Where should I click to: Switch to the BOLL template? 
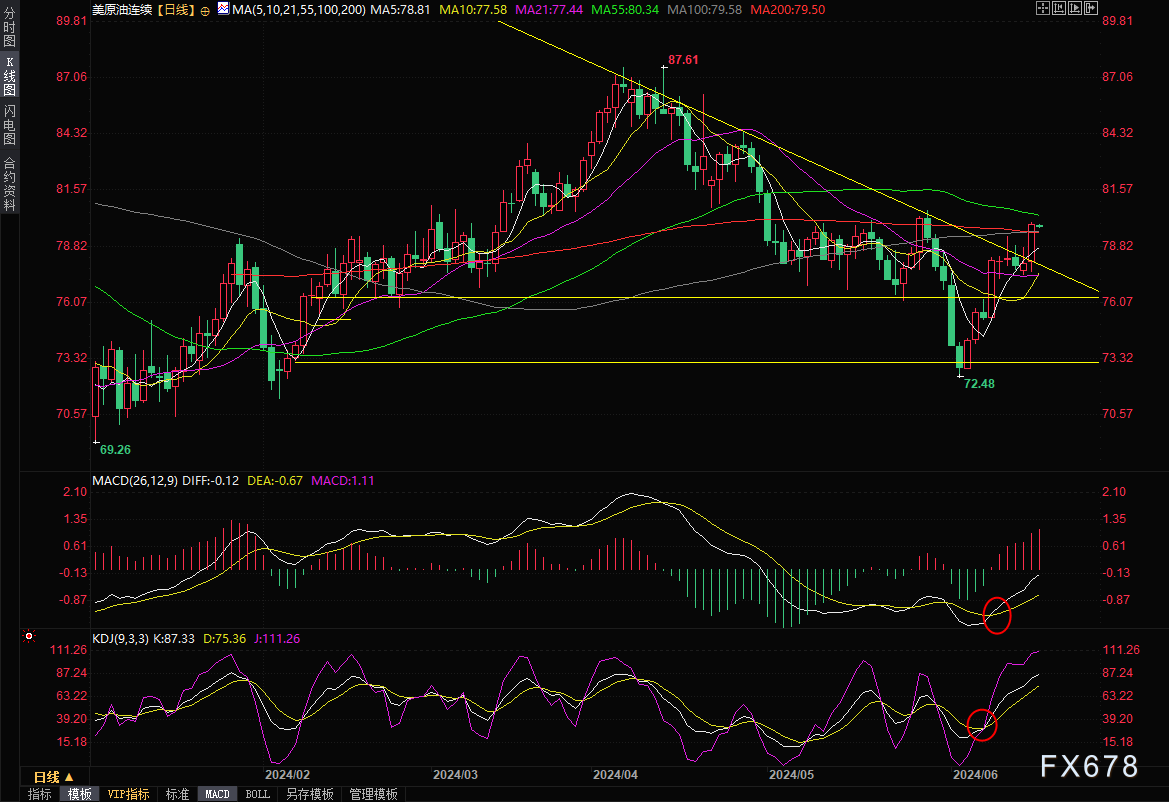tap(257, 795)
